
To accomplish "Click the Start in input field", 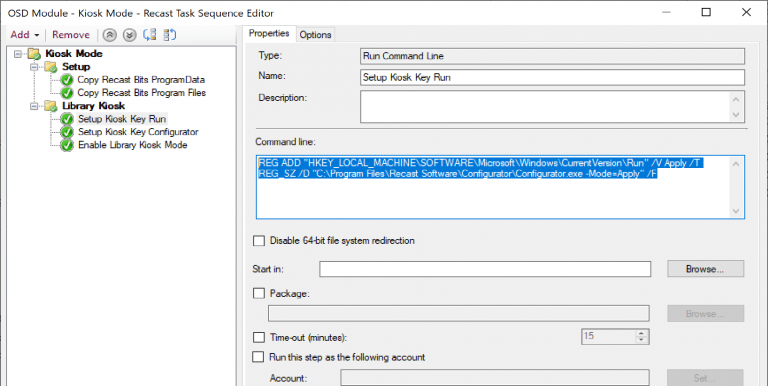I will pos(485,269).
